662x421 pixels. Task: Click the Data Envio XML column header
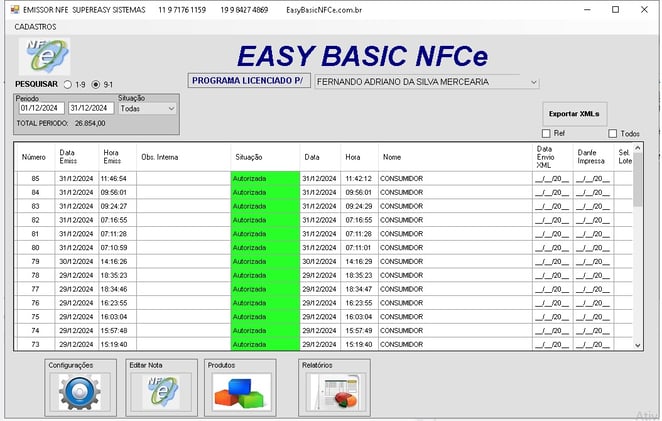coord(553,157)
